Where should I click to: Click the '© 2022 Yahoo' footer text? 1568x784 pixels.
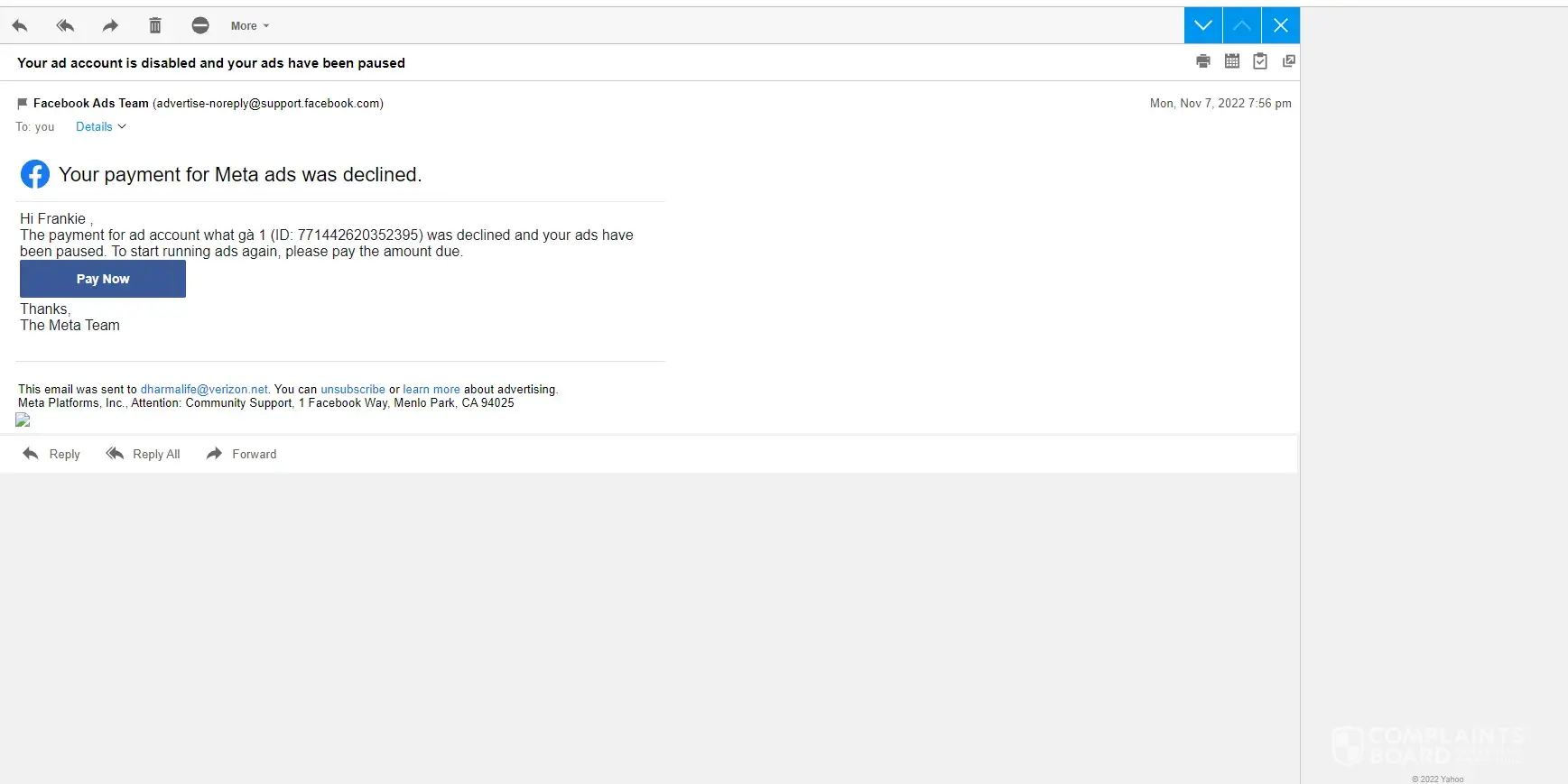pyautogui.click(x=1438, y=779)
